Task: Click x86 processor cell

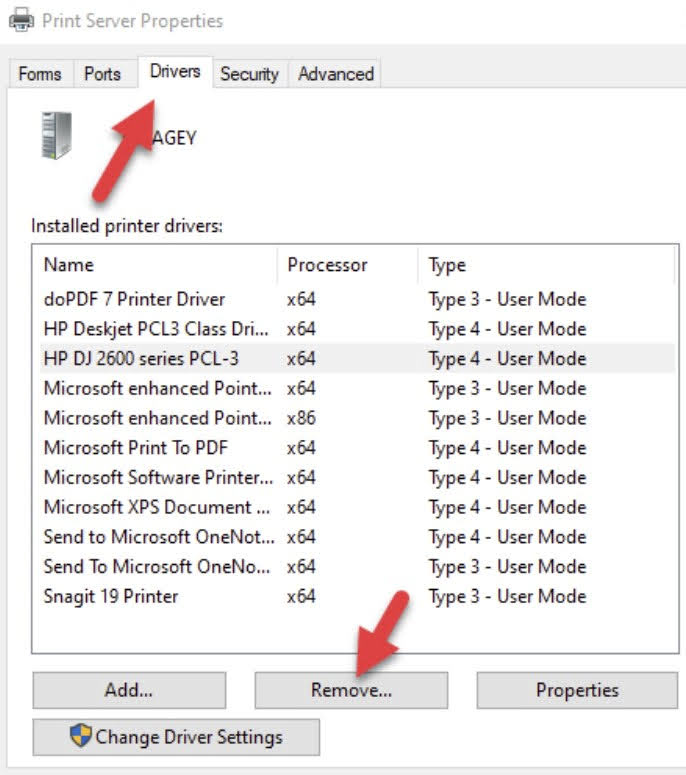Action: [x=301, y=418]
